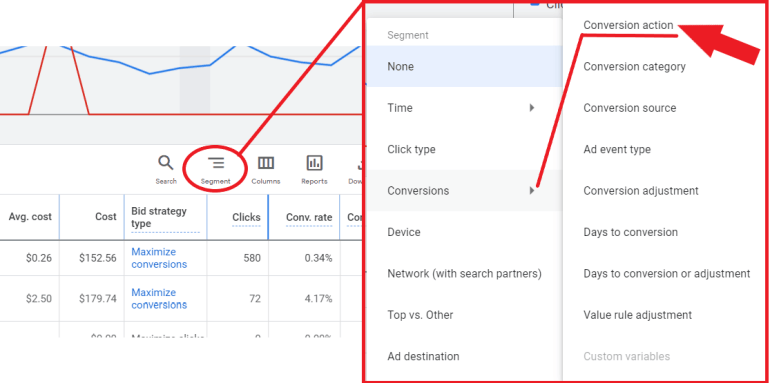
Task: Select Ad event type option
Action: [x=617, y=149]
